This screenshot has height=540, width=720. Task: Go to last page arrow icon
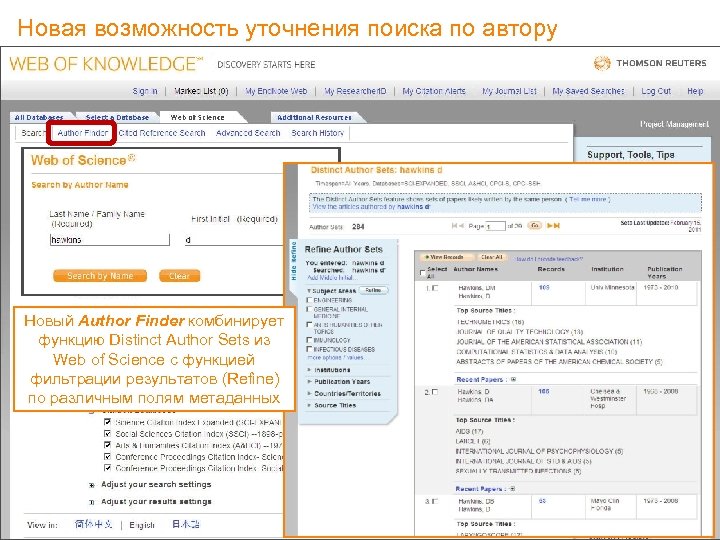[x=557, y=225]
